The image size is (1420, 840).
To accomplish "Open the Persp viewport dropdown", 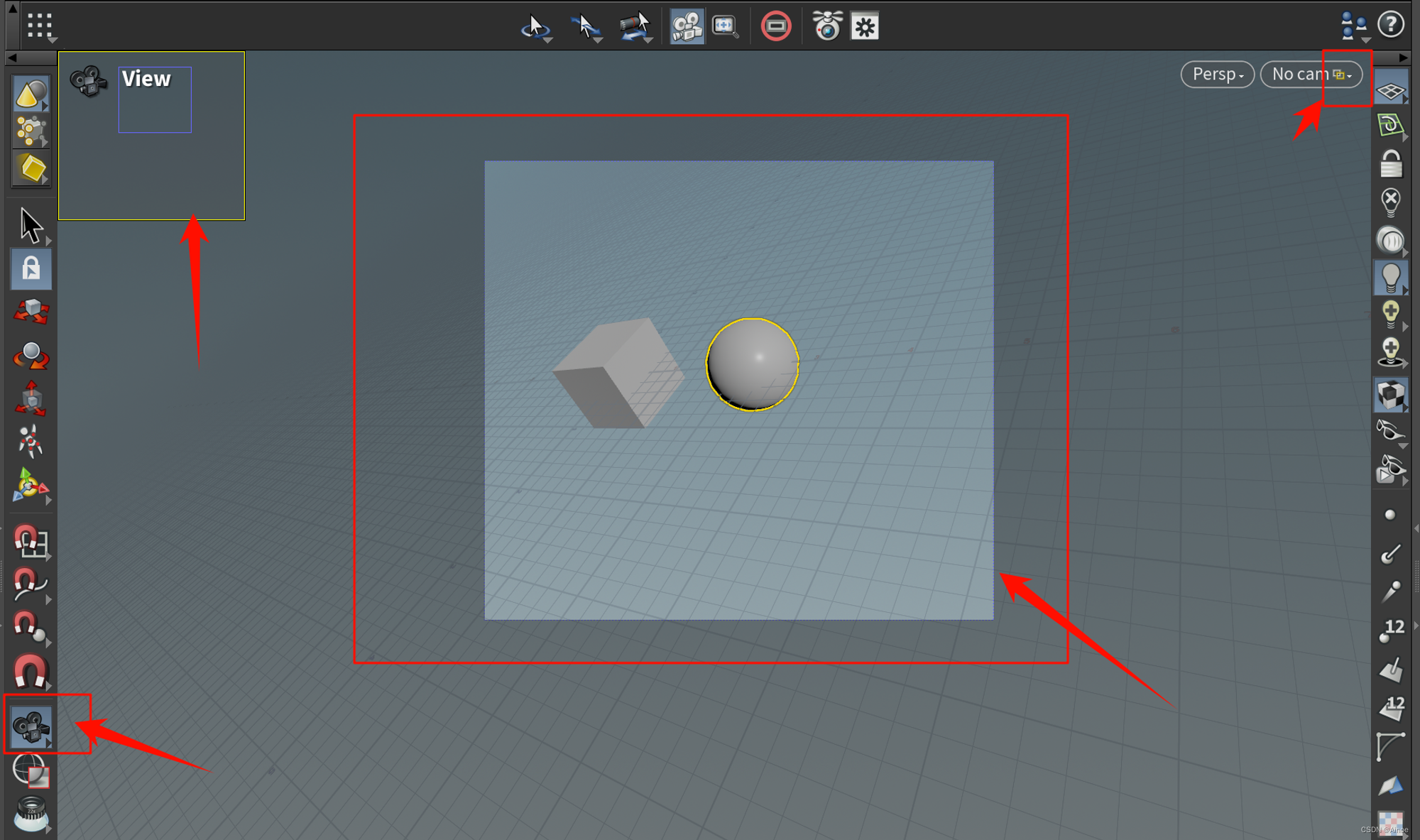I will click(1217, 74).
